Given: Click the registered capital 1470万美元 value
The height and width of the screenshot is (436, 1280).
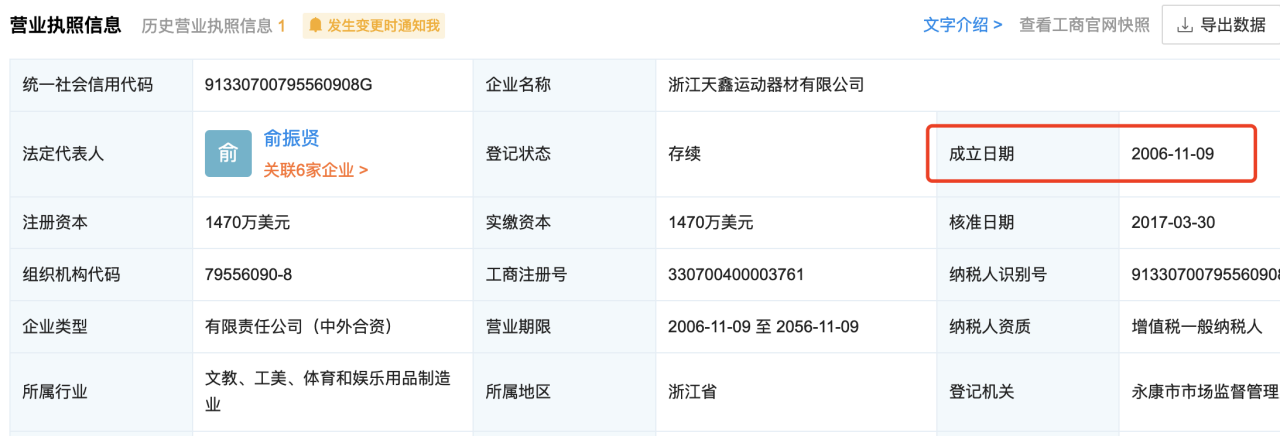Looking at the screenshot, I should pos(247,222).
